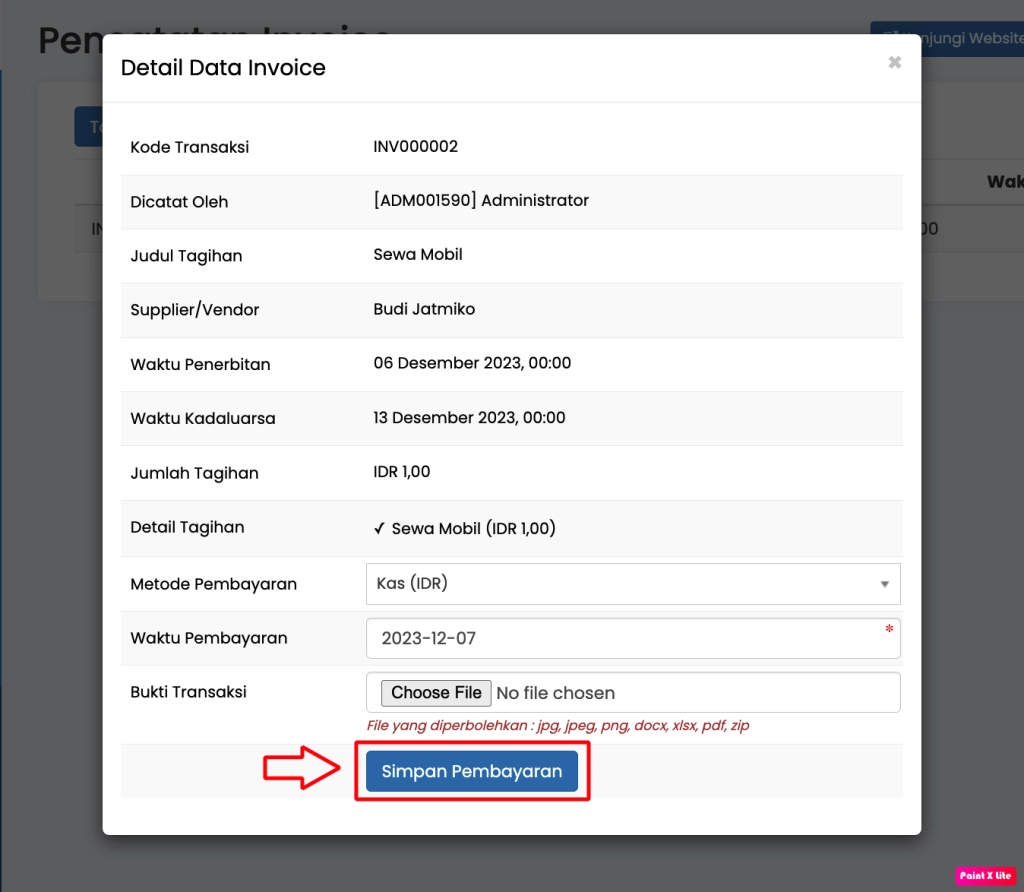Click the expiry date 13 Desember 2023
This screenshot has height=892, width=1024.
tap(469, 418)
